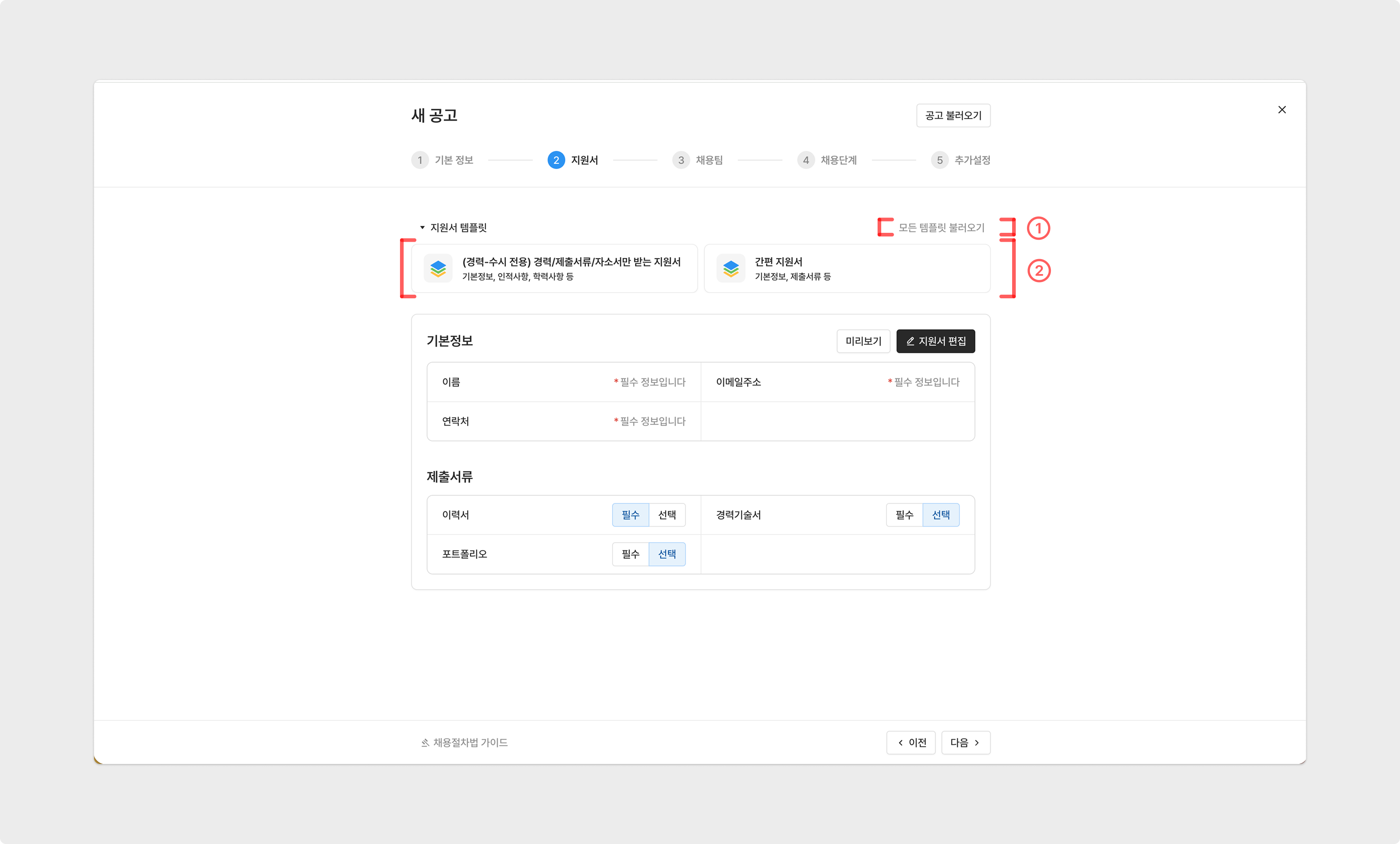Click the step 1 circle for 기본 정보
The width and height of the screenshot is (1400, 844).
pyautogui.click(x=420, y=160)
